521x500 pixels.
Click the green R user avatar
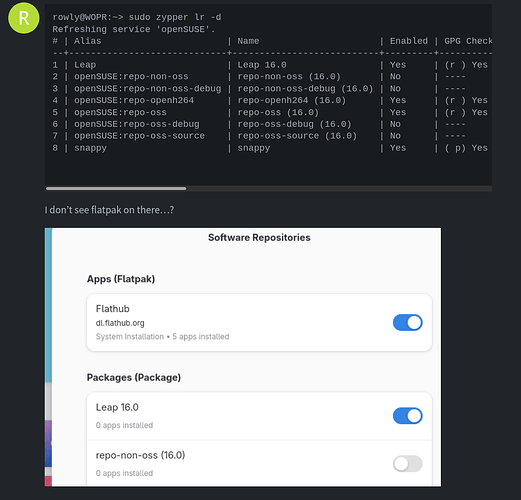(23, 18)
